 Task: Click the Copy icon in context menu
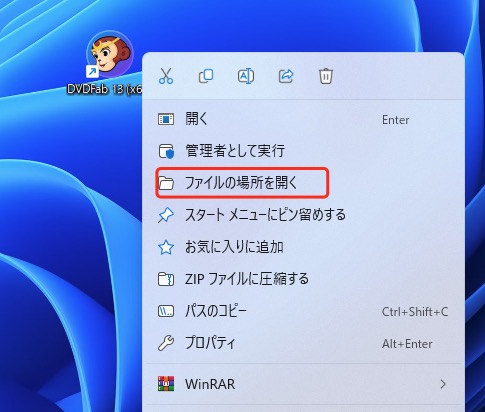206,76
